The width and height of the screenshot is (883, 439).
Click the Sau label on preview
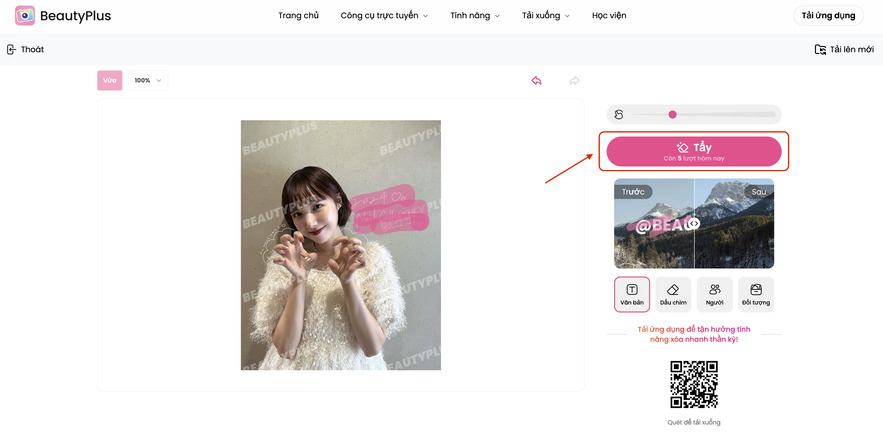759,192
